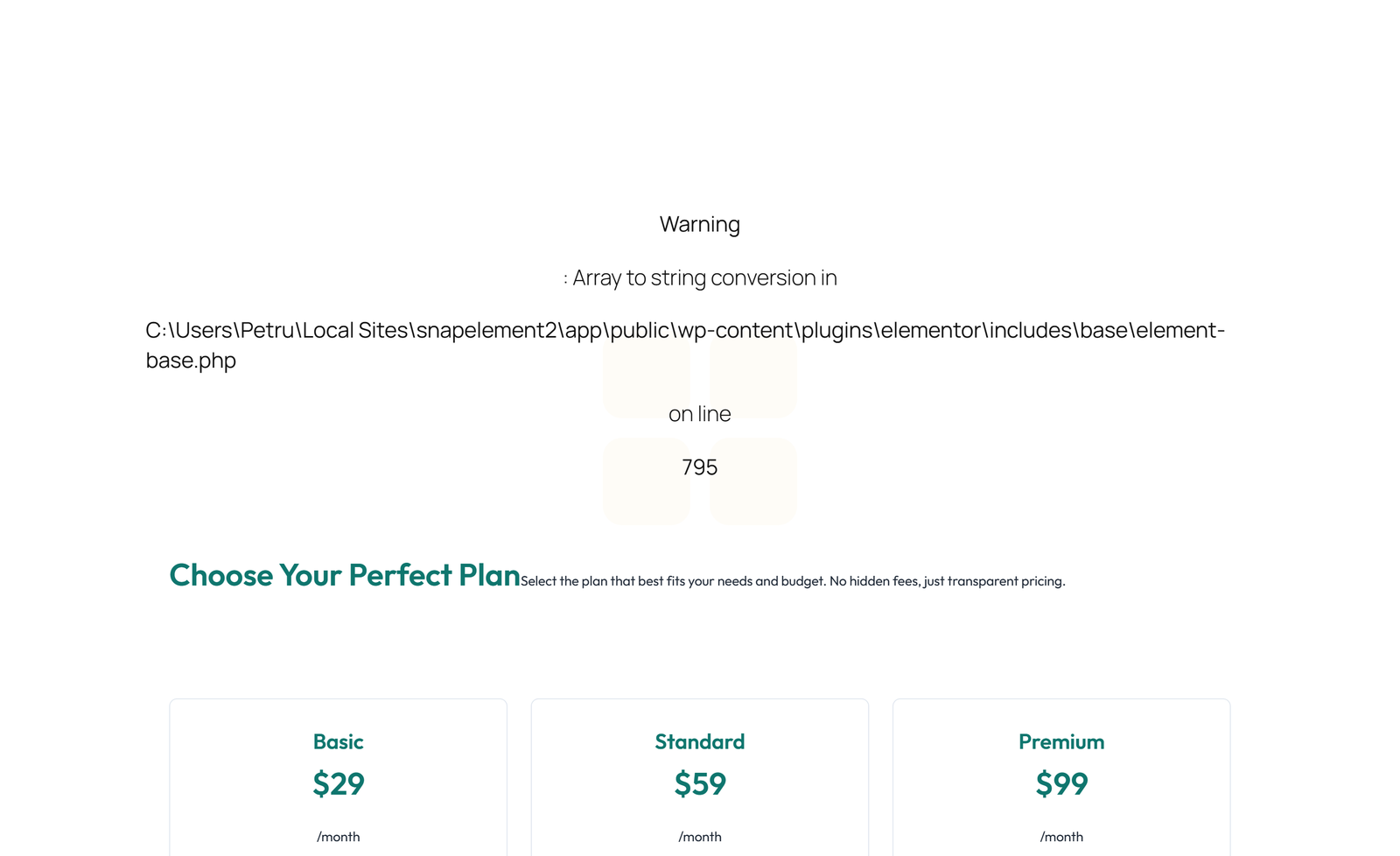Click the line number 795 text
This screenshot has width=1400, height=856.
pyautogui.click(x=699, y=467)
